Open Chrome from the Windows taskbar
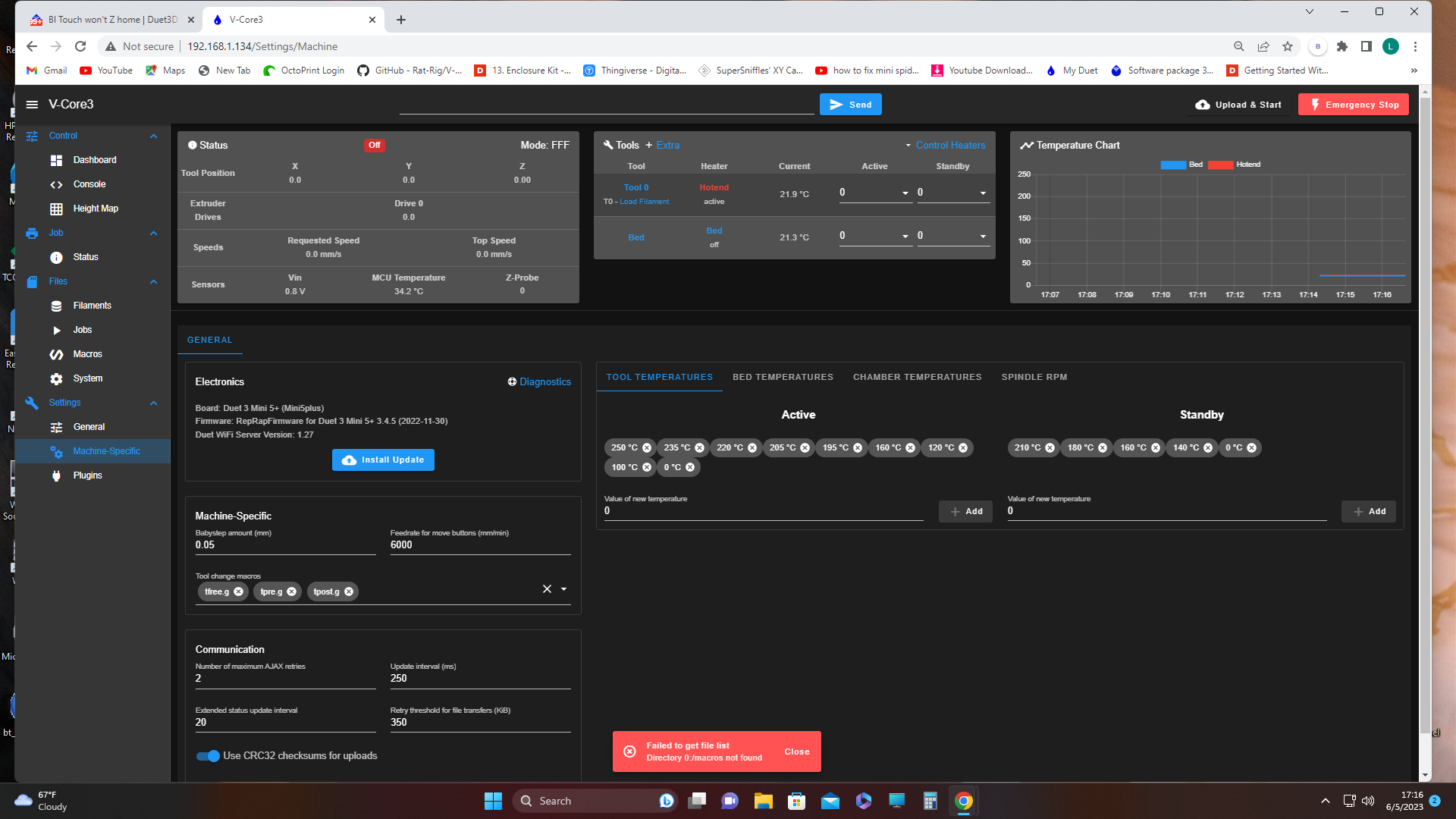Screen dimensions: 1456x819 (x=964, y=801)
